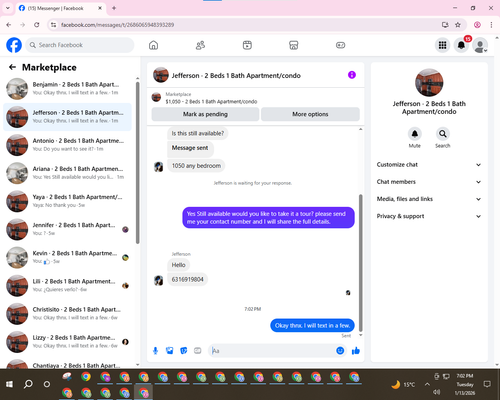Open Chrome three-dot menu
The height and width of the screenshot is (400, 500).
click(x=491, y=25)
